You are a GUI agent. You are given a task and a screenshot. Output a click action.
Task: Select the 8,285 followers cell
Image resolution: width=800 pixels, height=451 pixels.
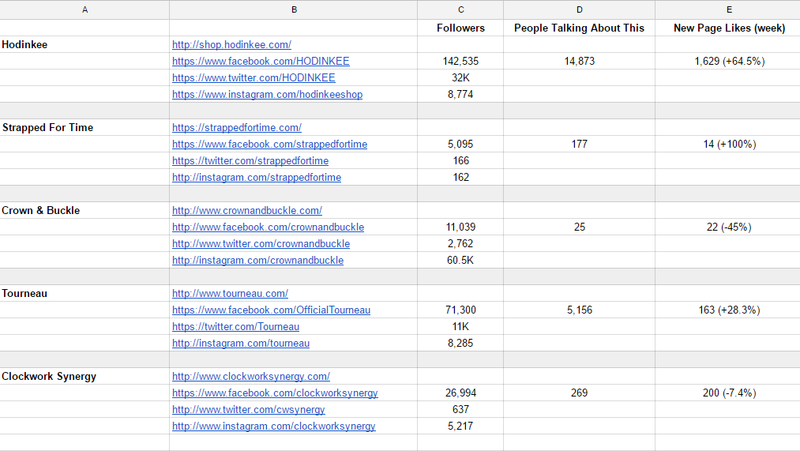tap(461, 343)
